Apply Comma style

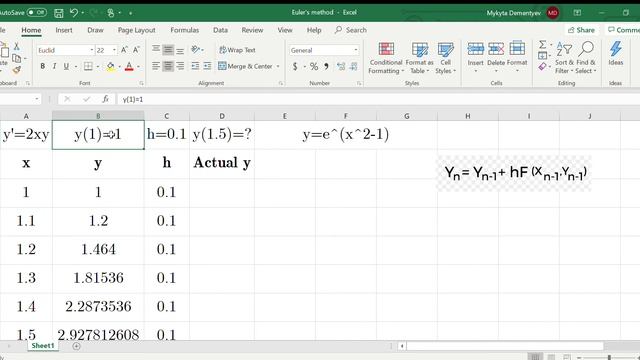click(326, 66)
